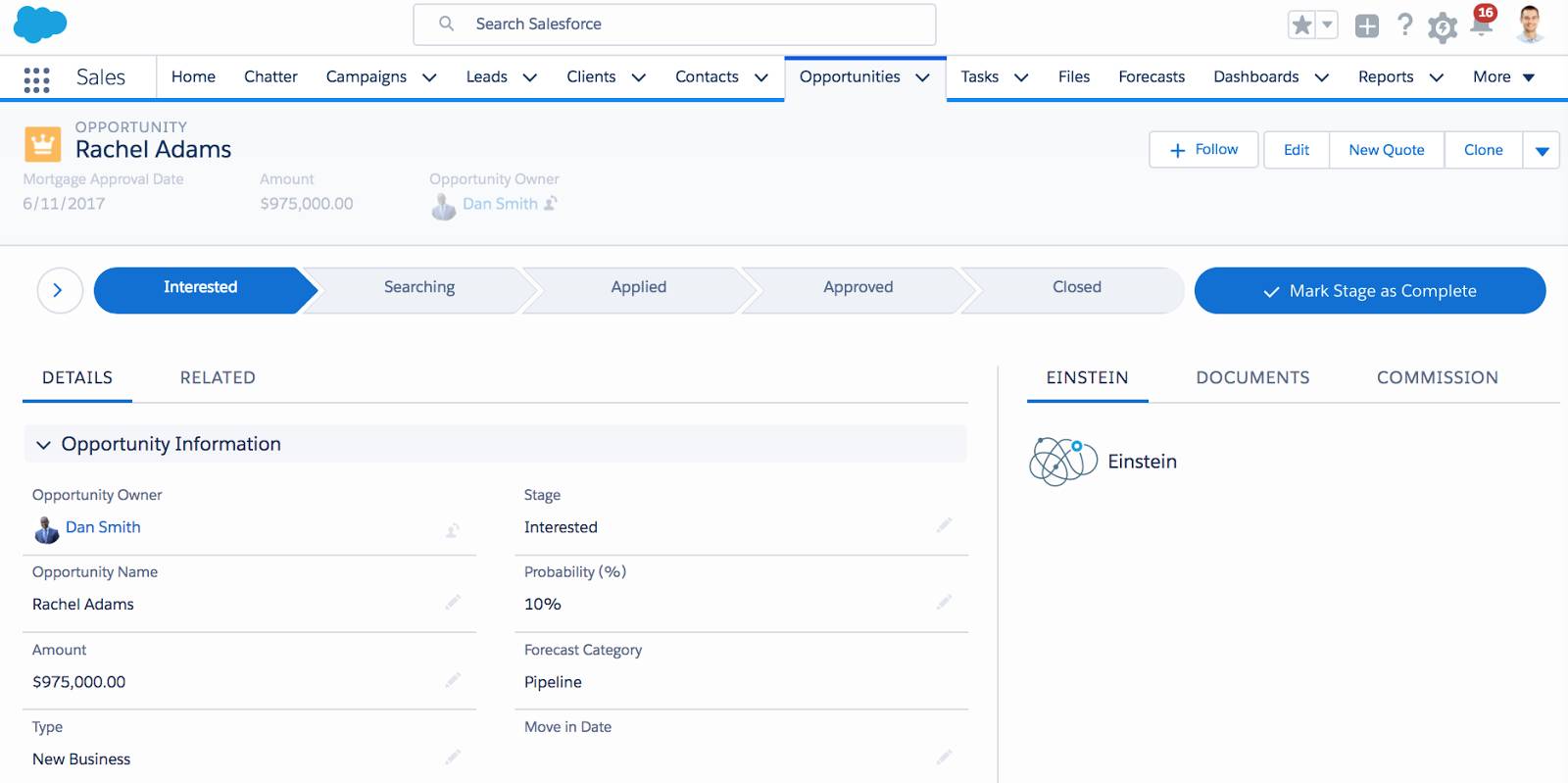Click the Pipeline forecast category value
Screen dimensions: 1568x783
[x=553, y=682]
